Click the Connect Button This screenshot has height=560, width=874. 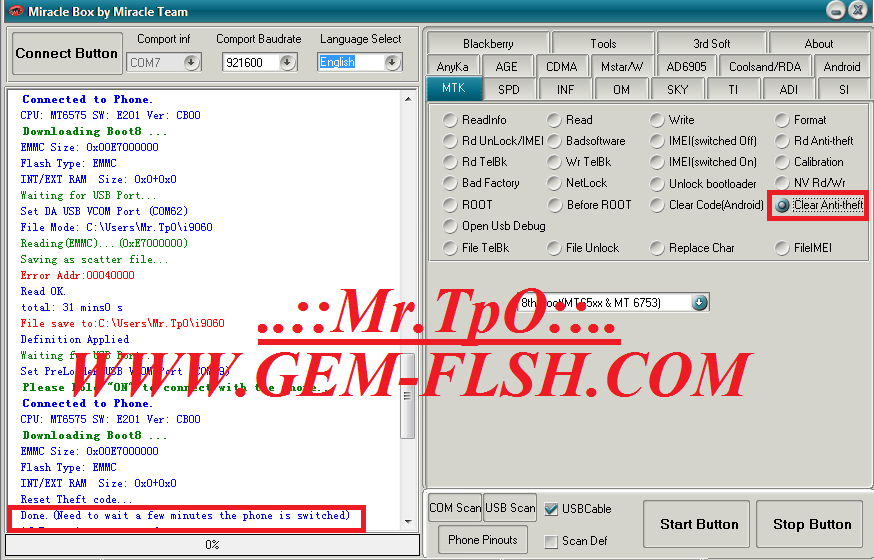point(67,53)
